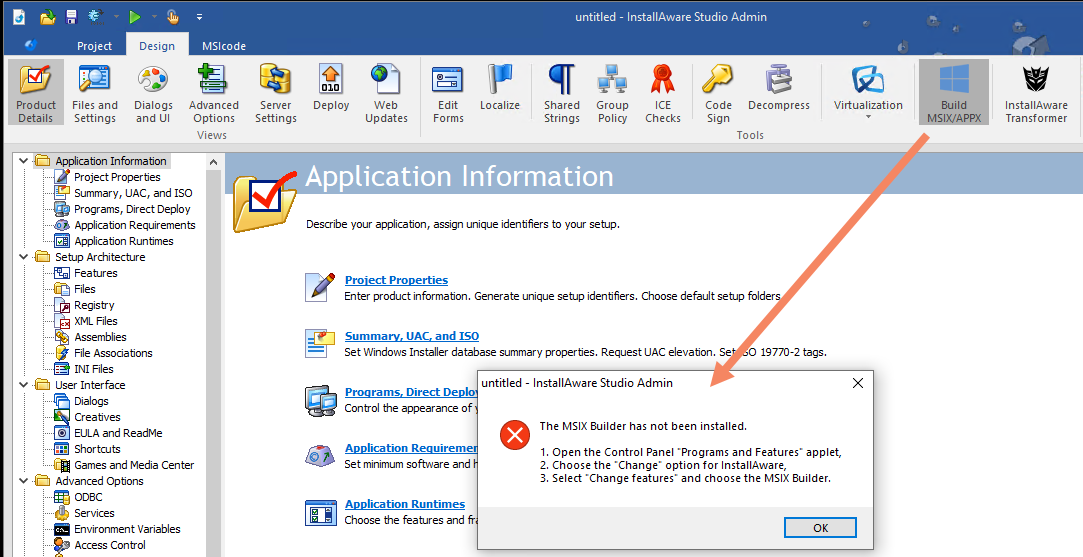1083x557 pixels.
Task: Select ODBC in the tree
Action: pos(88,497)
